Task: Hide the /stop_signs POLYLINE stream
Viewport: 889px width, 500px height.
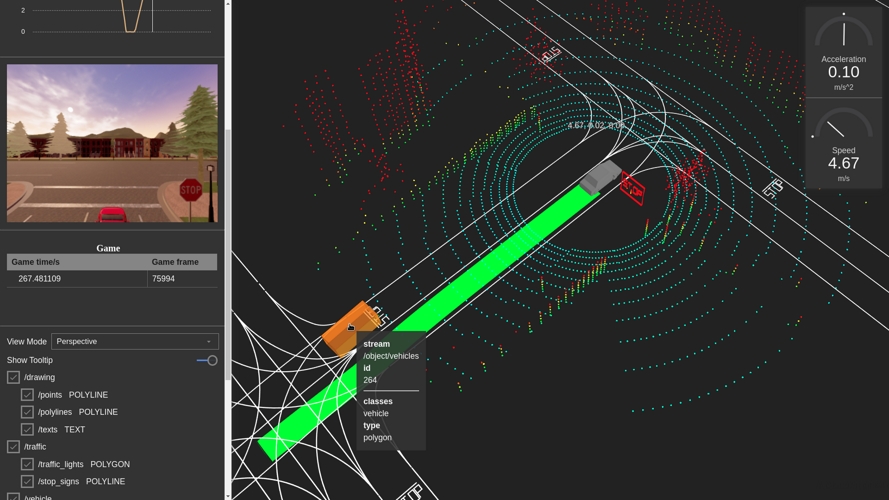Action: (27, 482)
